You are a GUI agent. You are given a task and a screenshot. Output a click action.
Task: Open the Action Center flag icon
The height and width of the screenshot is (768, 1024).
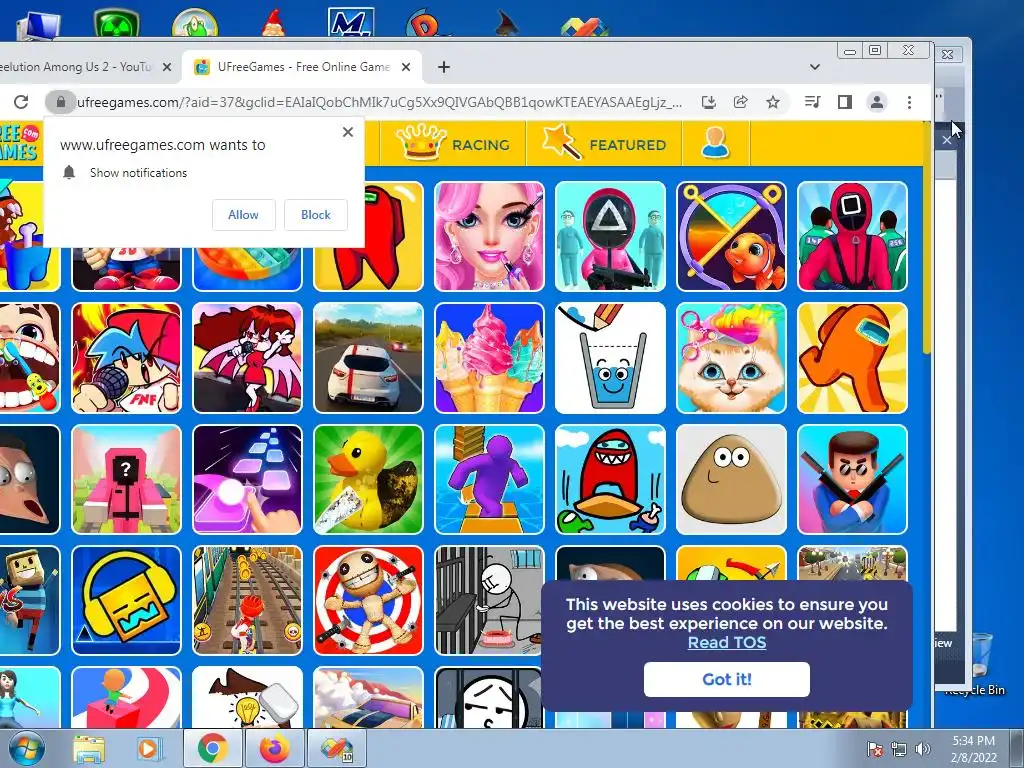pyautogui.click(x=874, y=749)
